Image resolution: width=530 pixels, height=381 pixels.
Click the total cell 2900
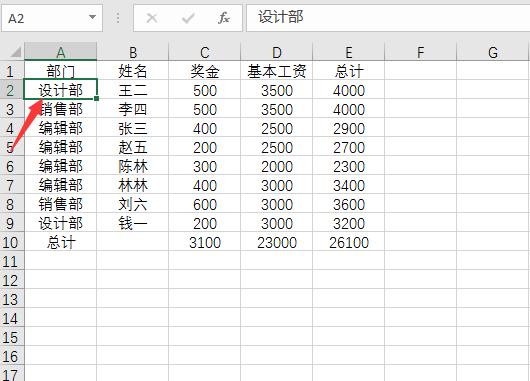click(x=348, y=128)
